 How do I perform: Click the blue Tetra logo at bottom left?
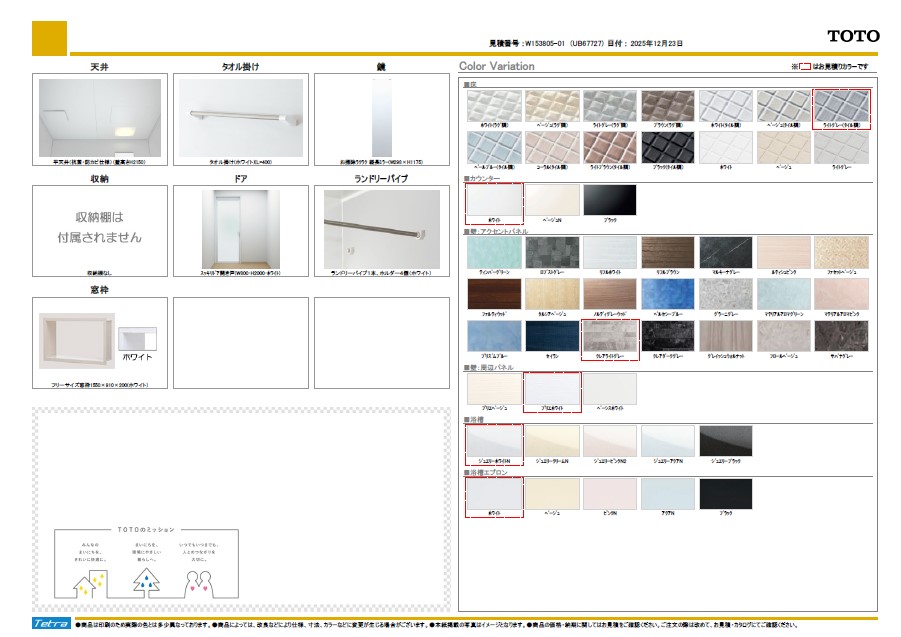click(51, 623)
